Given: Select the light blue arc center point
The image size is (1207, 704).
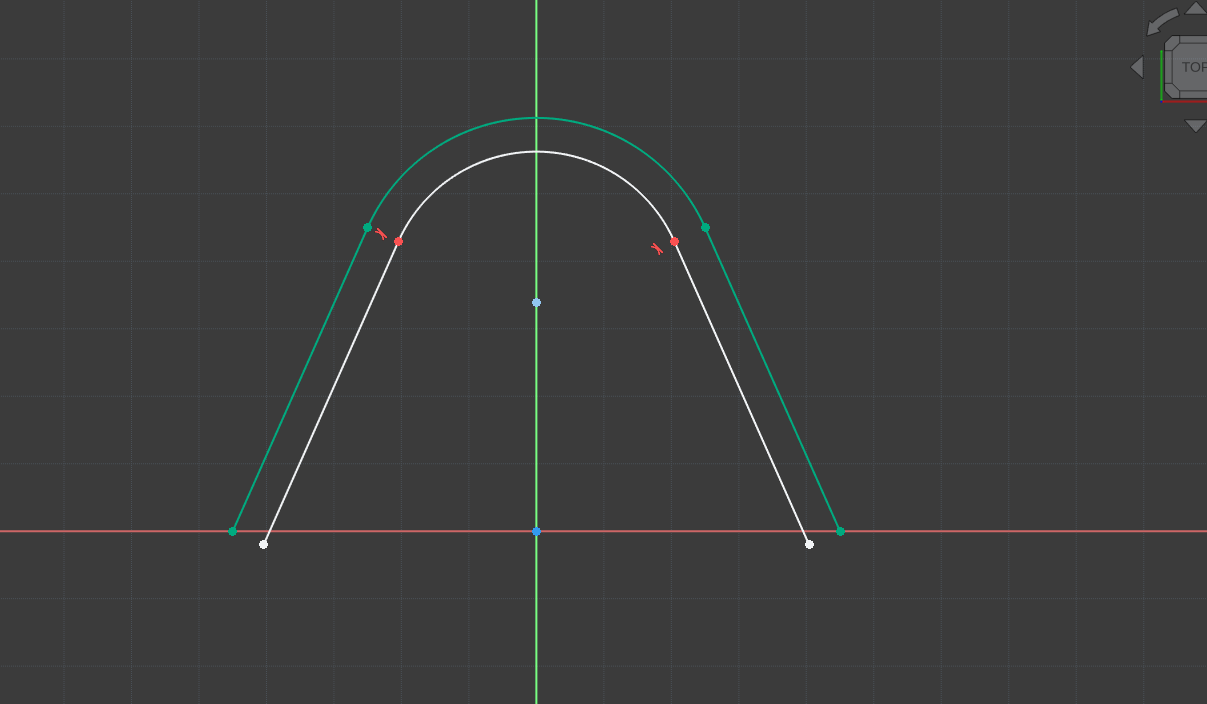Looking at the screenshot, I should click(536, 302).
